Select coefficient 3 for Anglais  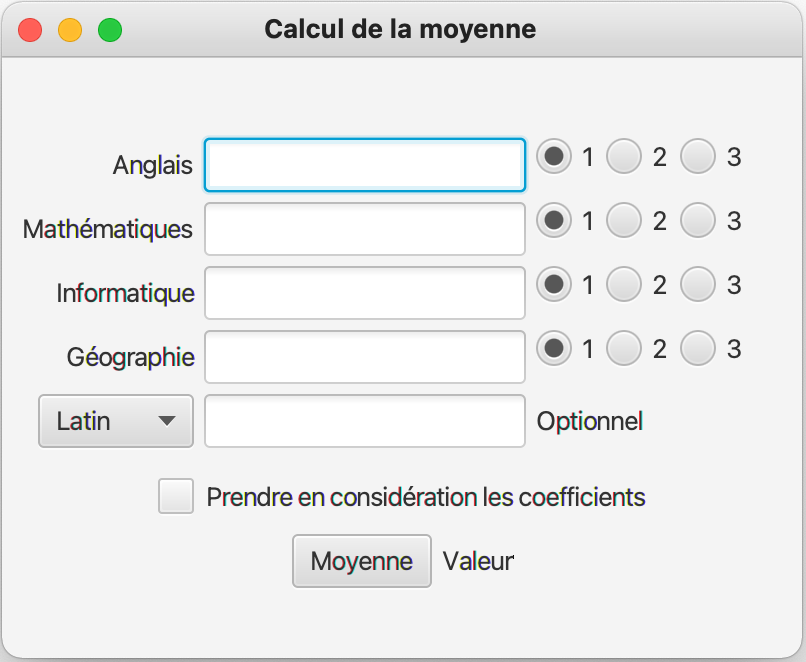[698, 157]
